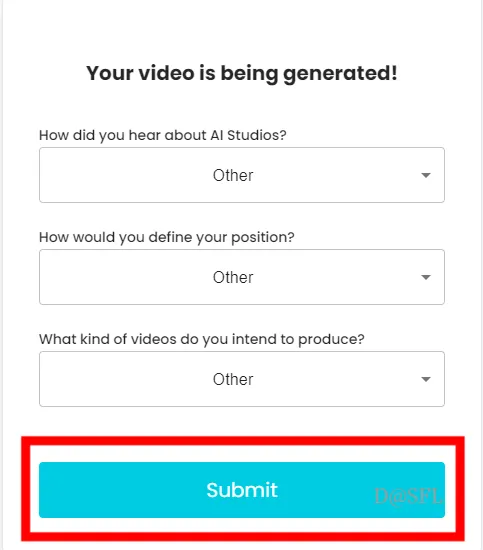Click the caret icon on position dropdown
This screenshot has height=550, width=483.
[426, 277]
